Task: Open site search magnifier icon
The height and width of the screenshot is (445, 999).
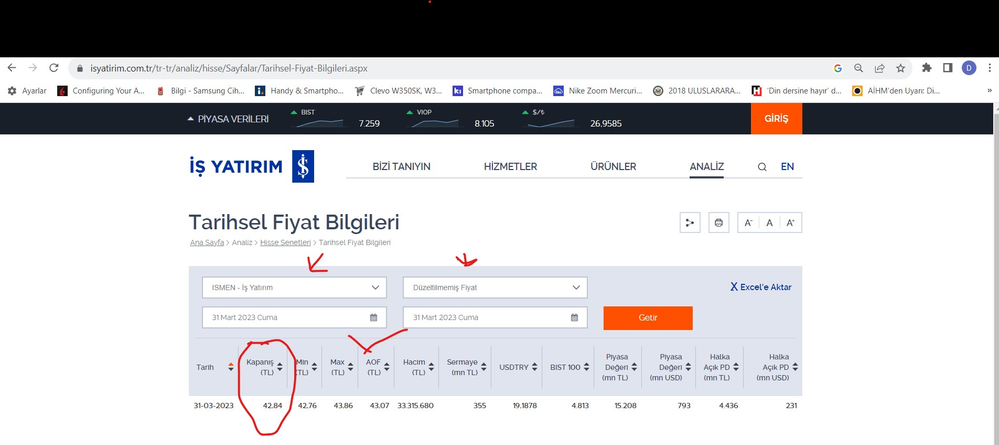Action: coord(762,167)
